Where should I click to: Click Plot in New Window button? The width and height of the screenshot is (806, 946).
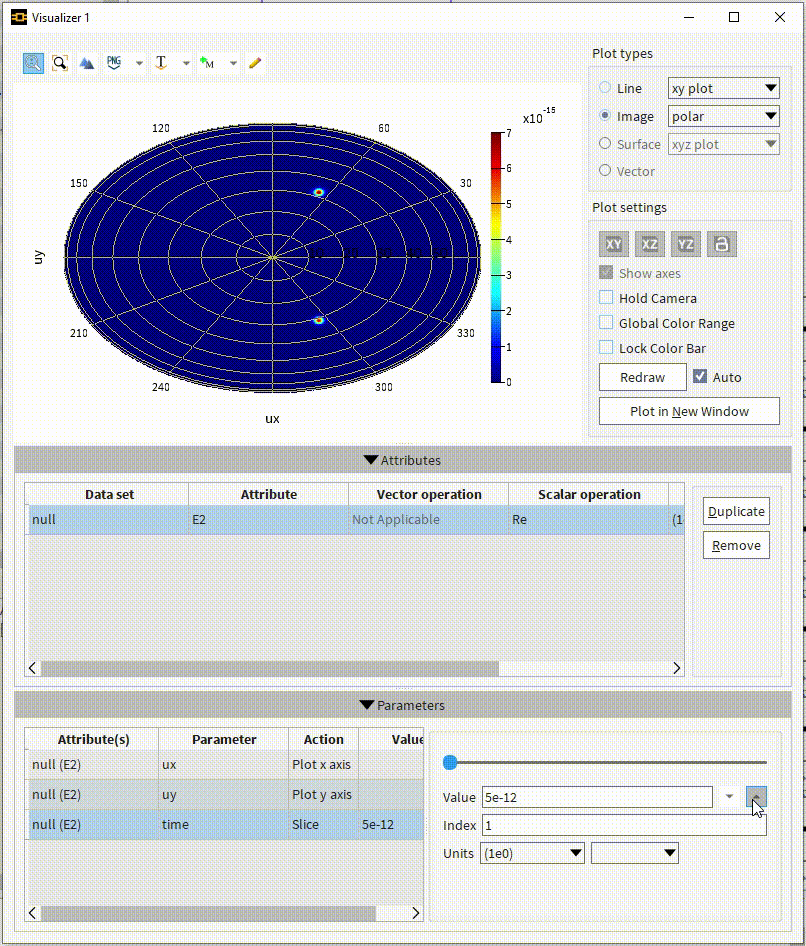pyautogui.click(x=689, y=411)
